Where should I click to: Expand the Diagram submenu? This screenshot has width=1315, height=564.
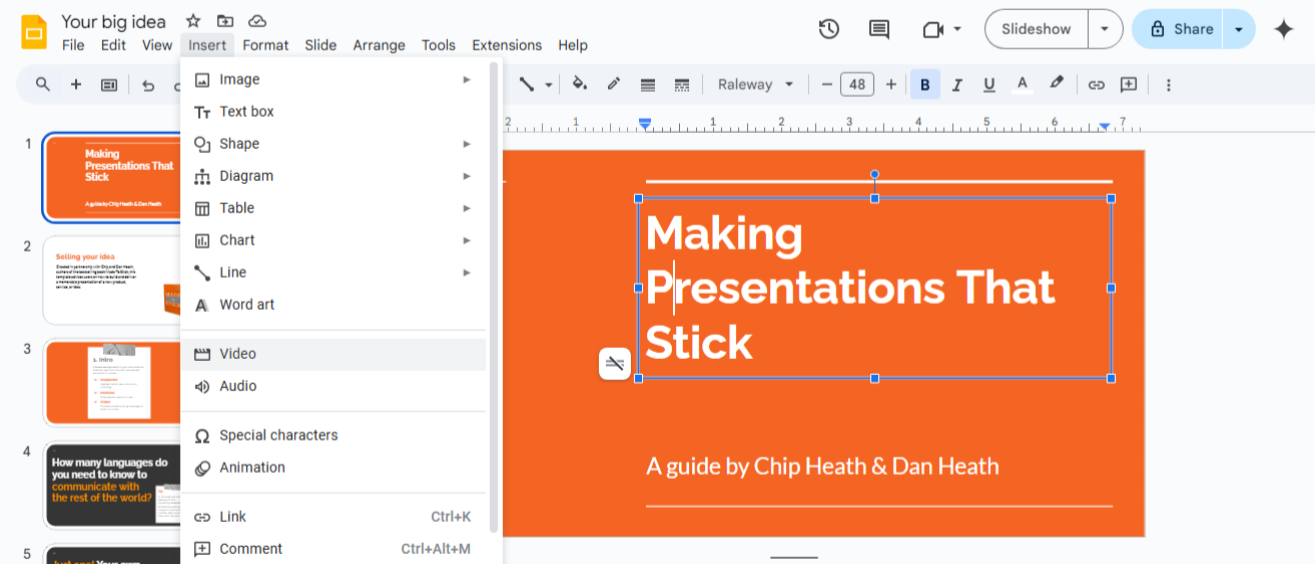point(333,176)
